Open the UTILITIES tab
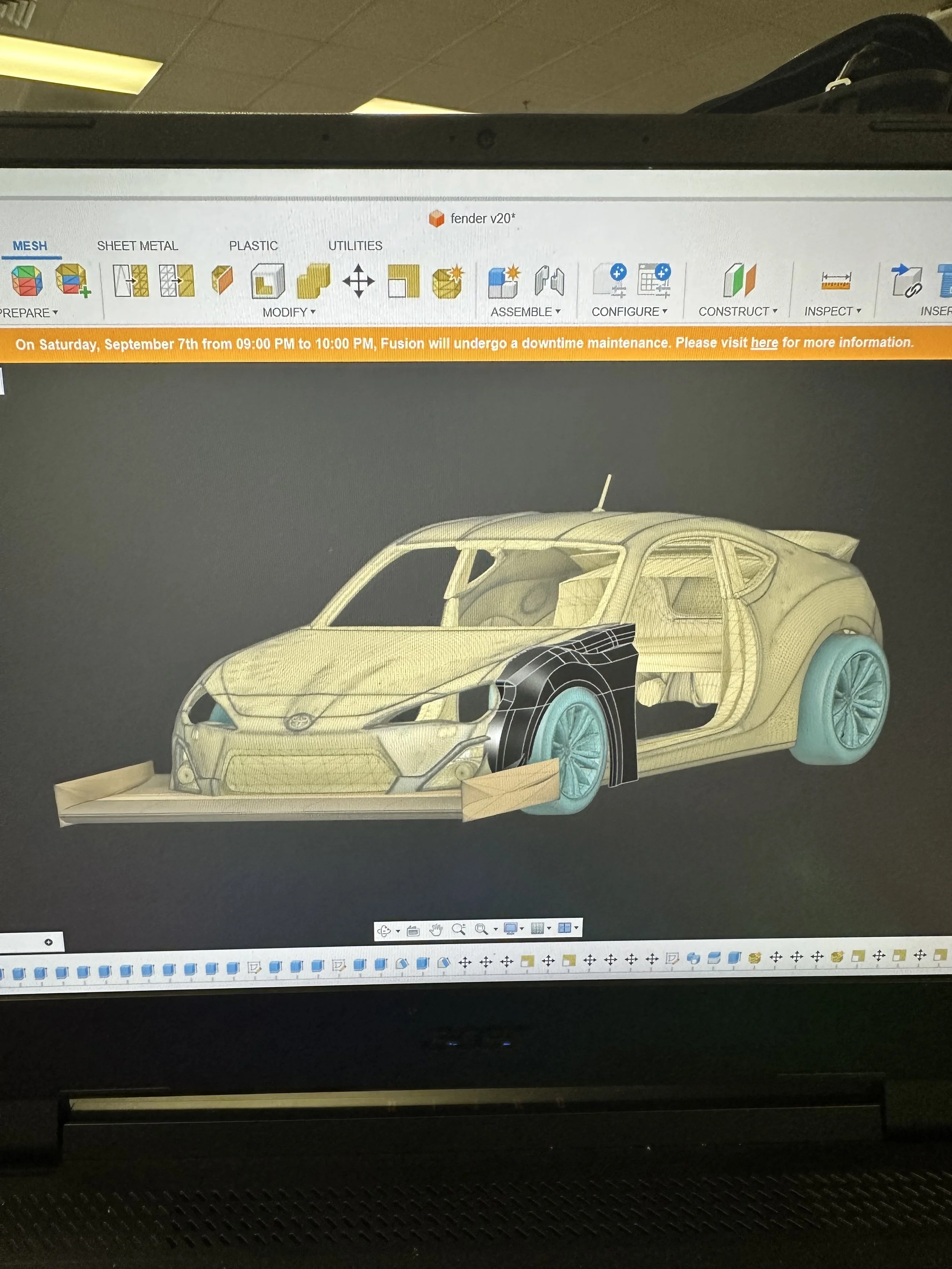The image size is (952, 1269). pos(355,246)
